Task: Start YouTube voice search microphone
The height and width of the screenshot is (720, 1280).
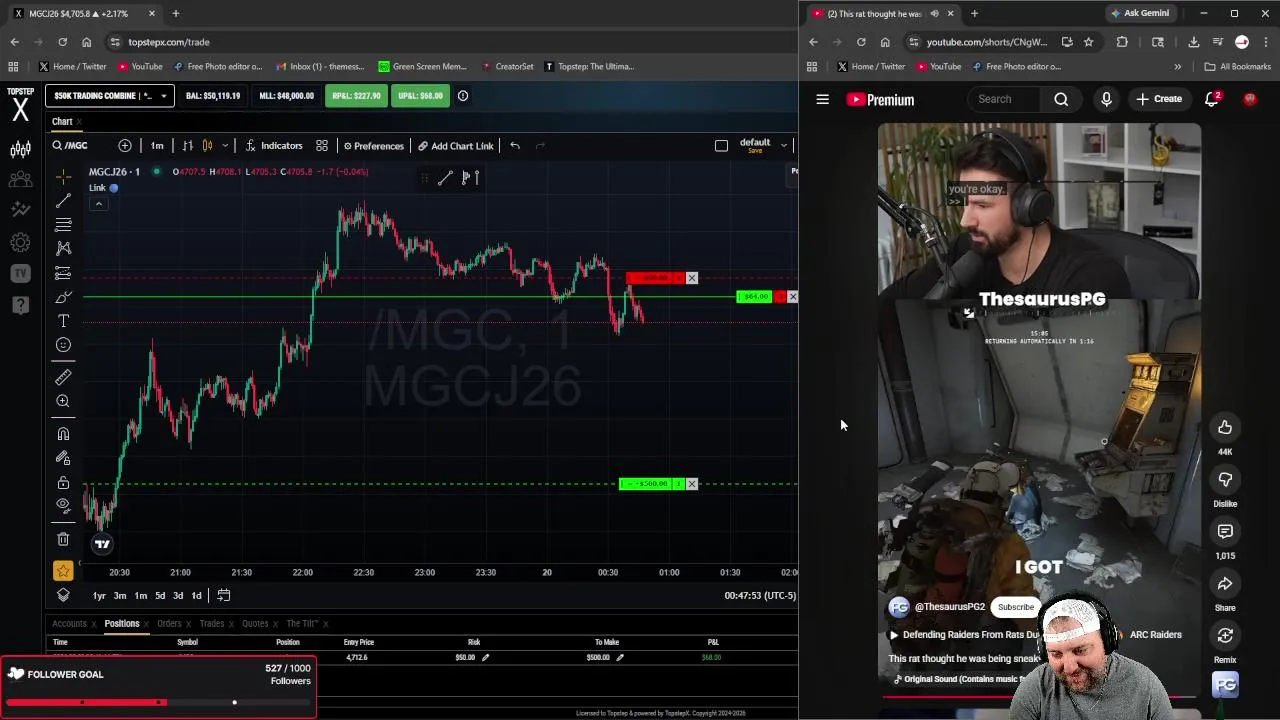Action: click(1106, 99)
